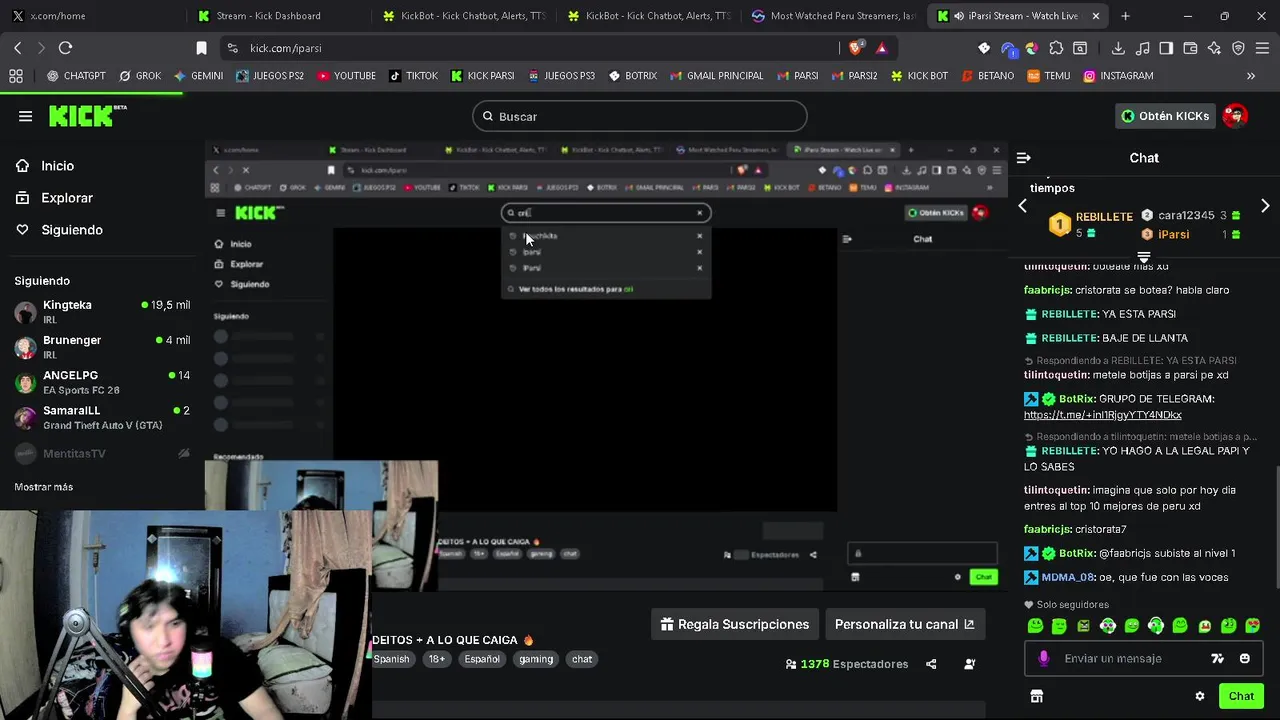Open the emoji picker smiley
The height and width of the screenshot is (720, 1280).
pos(1244,658)
